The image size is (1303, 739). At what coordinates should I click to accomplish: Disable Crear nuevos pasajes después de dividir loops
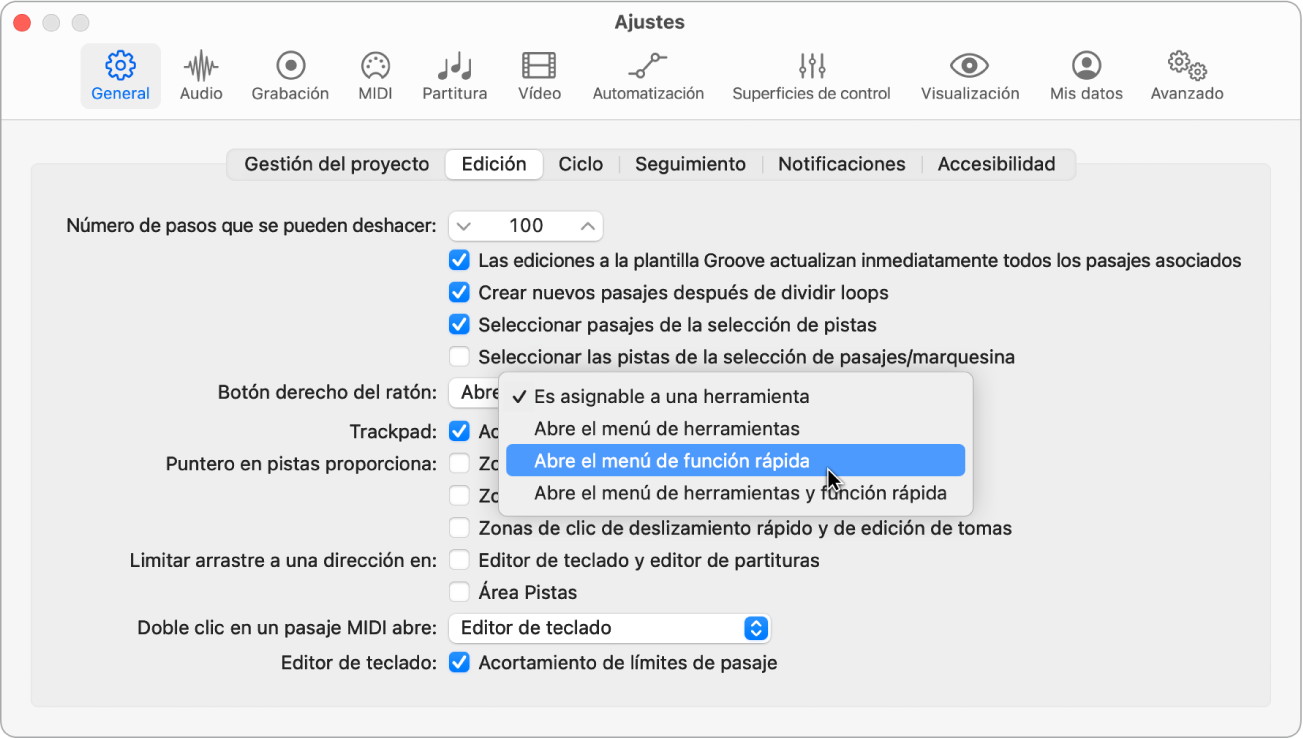[459, 293]
